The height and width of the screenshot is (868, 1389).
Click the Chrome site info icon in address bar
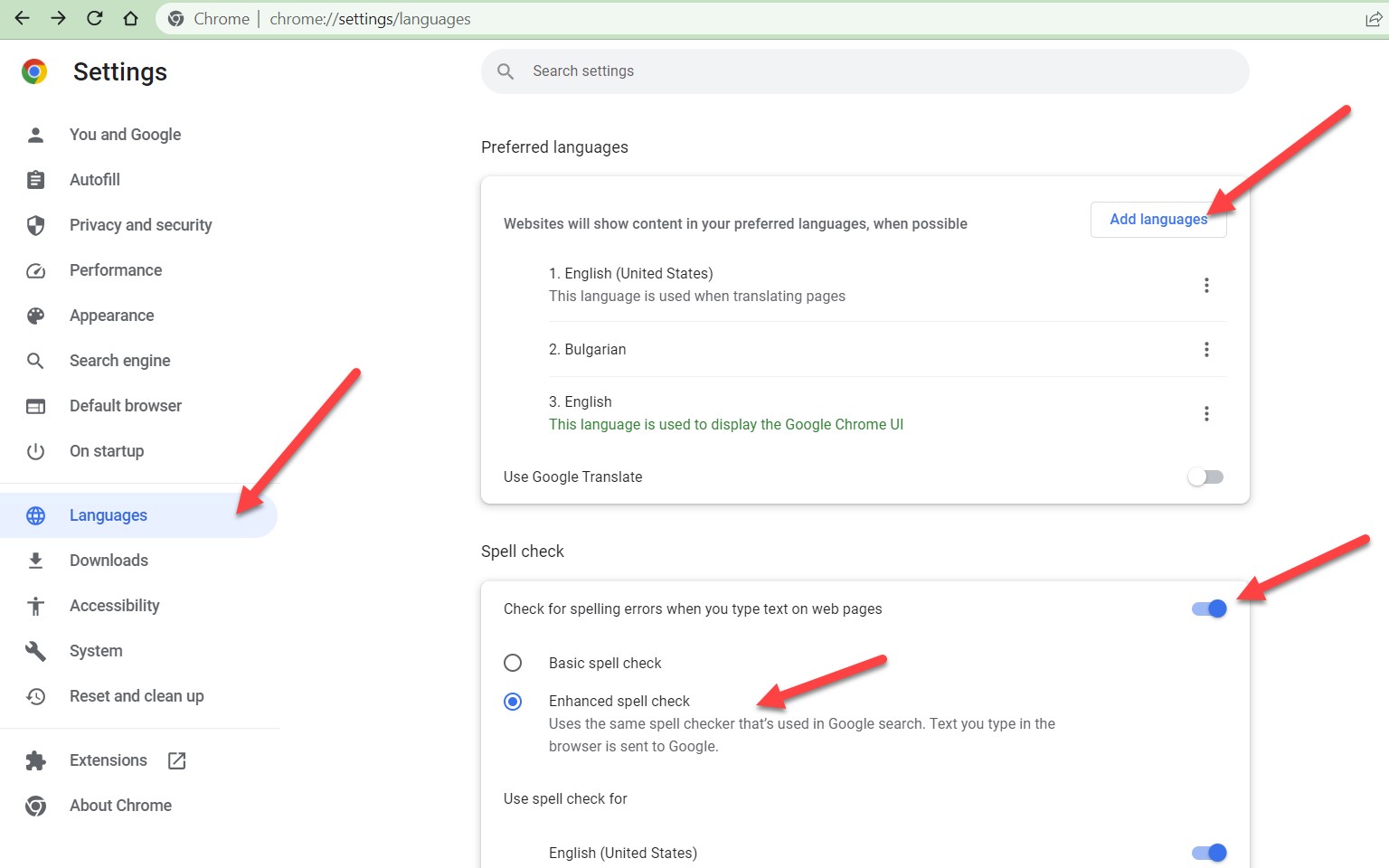[176, 19]
